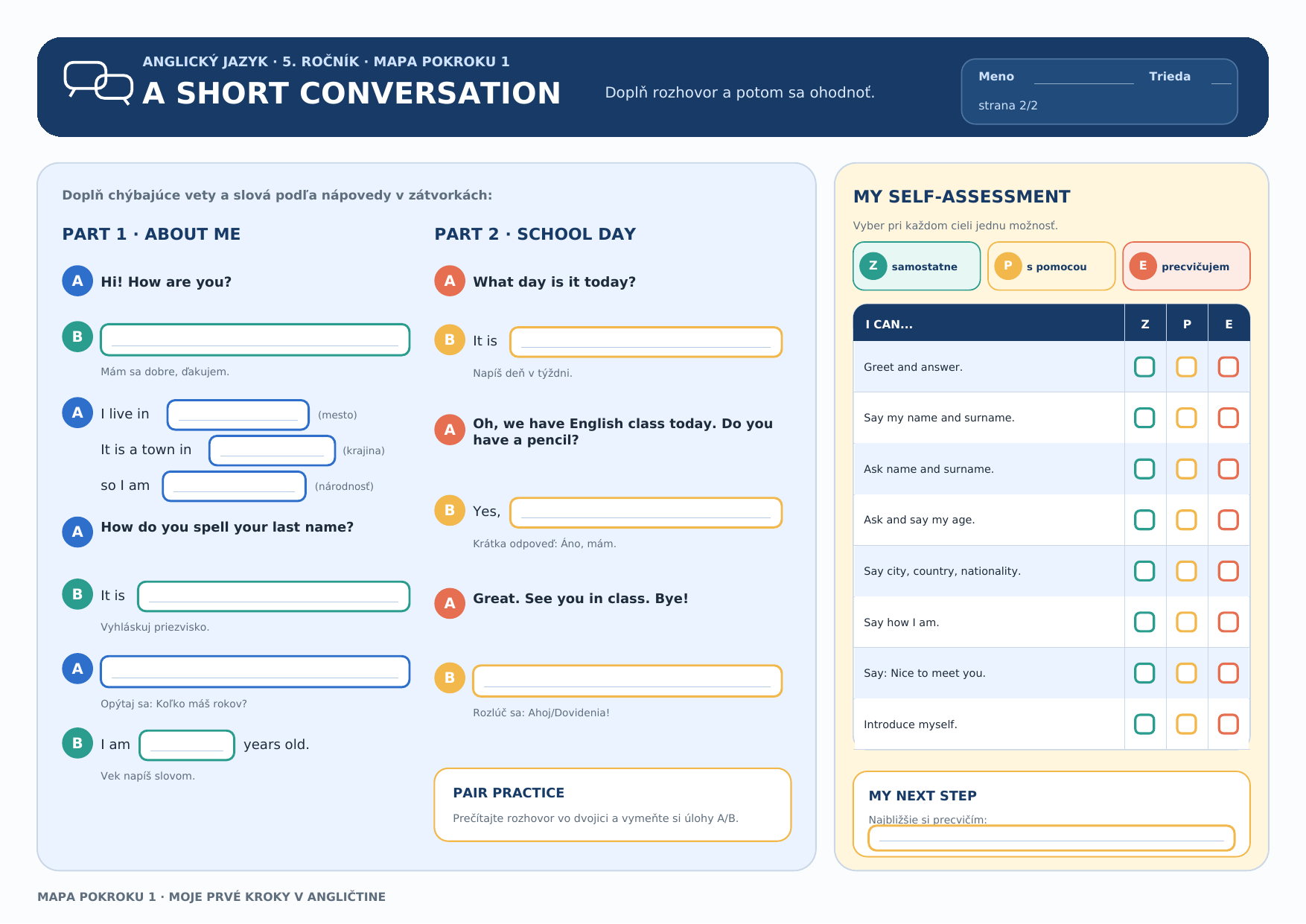This screenshot has width=1306, height=924.
Task: Click the Meno name line in header
Action: 1083,77
